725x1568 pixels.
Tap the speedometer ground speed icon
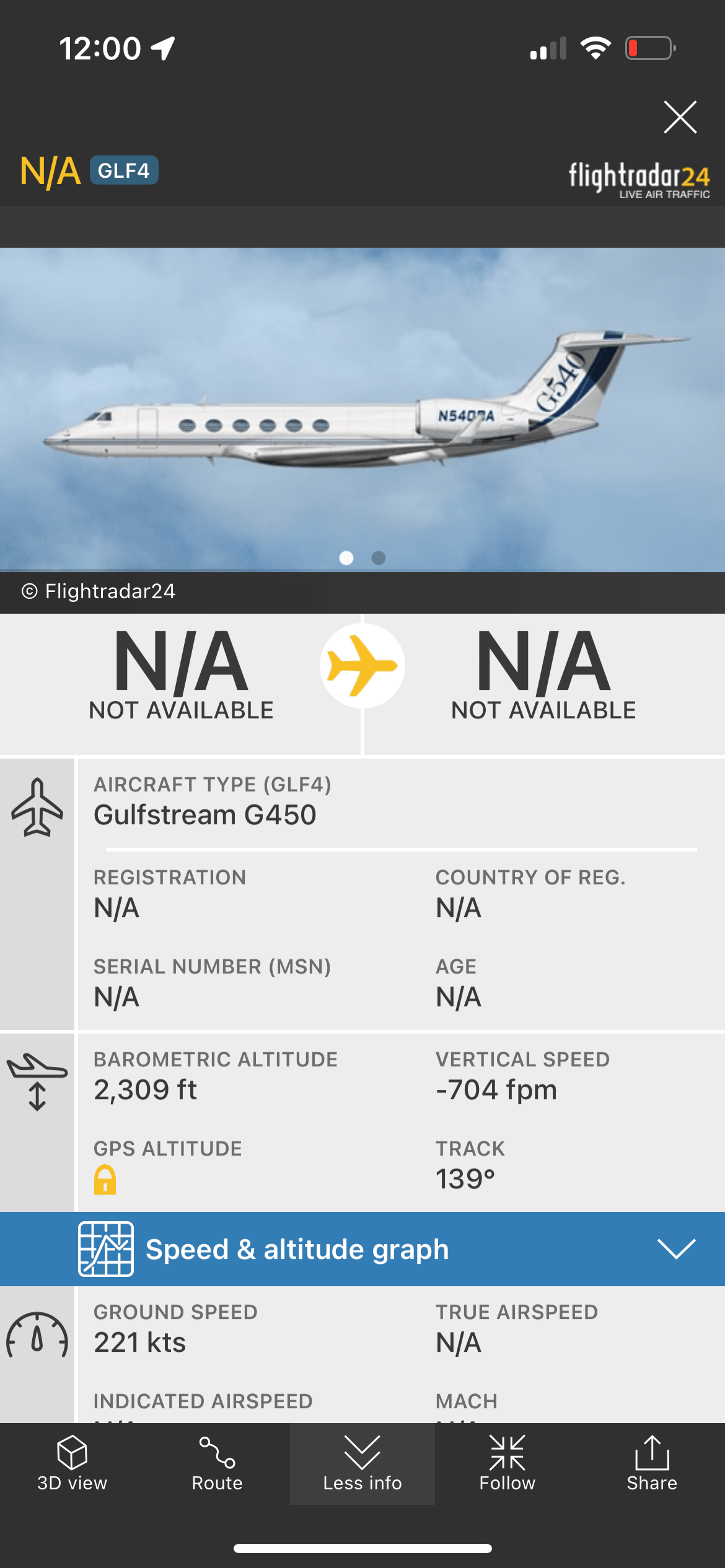click(37, 1336)
